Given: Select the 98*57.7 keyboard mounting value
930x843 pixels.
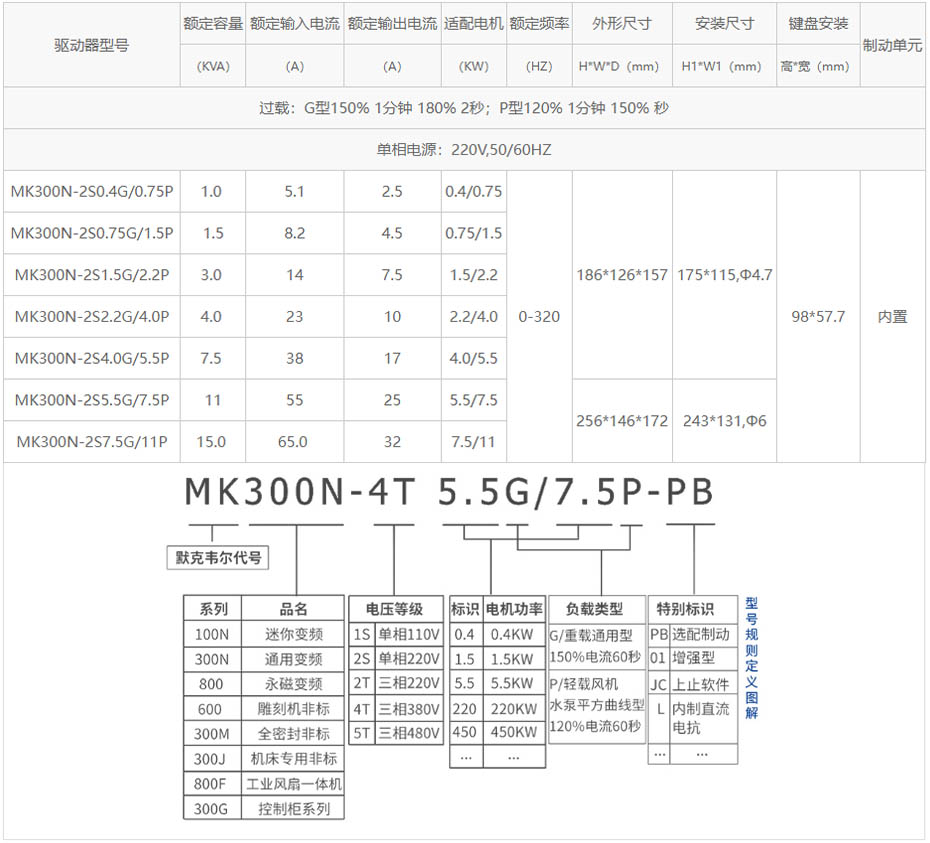Looking at the screenshot, I should [818, 316].
